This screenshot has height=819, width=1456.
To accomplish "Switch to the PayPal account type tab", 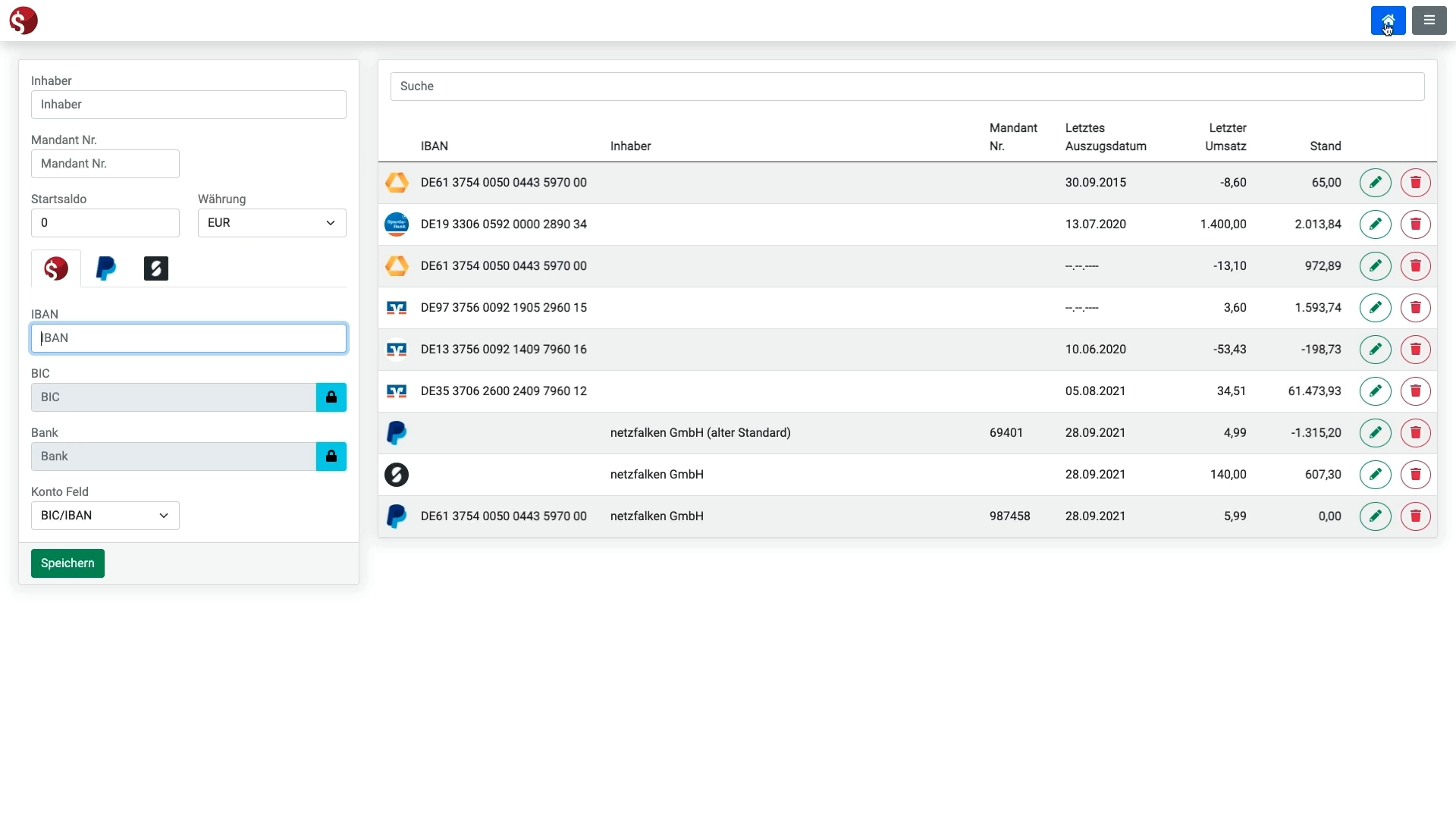I will click(106, 268).
